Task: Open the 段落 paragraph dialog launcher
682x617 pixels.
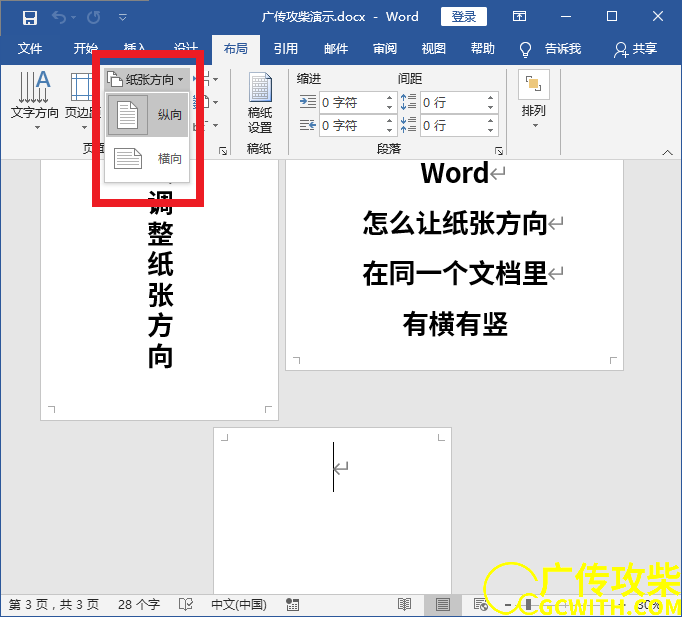Action: tap(499, 151)
